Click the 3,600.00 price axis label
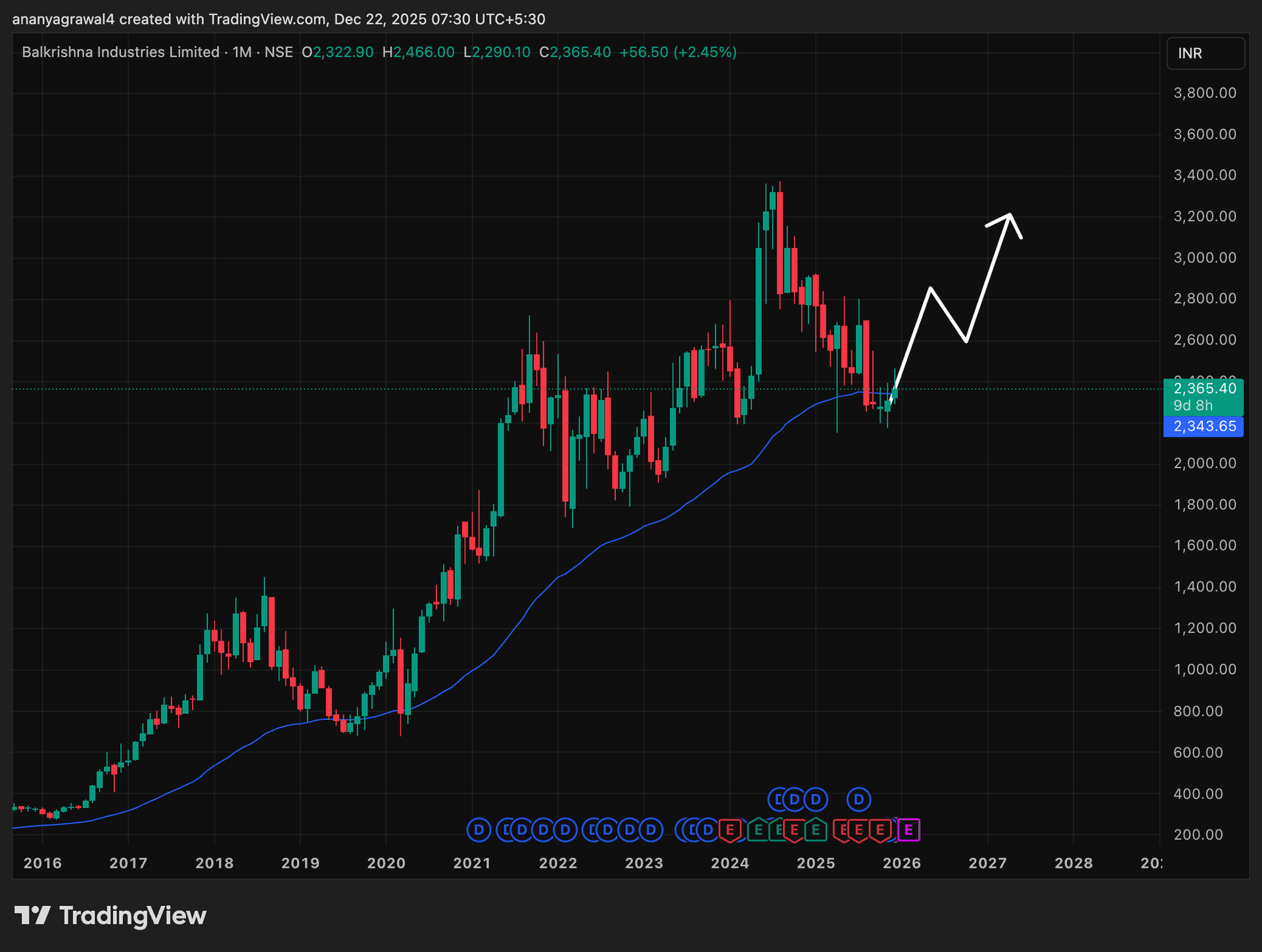This screenshot has width=1262, height=952. pyautogui.click(x=1205, y=134)
